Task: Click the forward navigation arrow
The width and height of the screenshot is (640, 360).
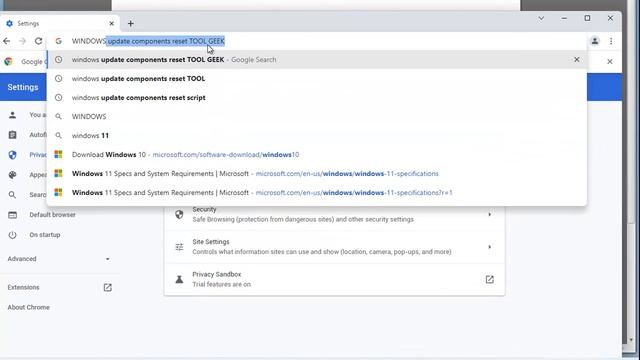Action: tap(22, 41)
